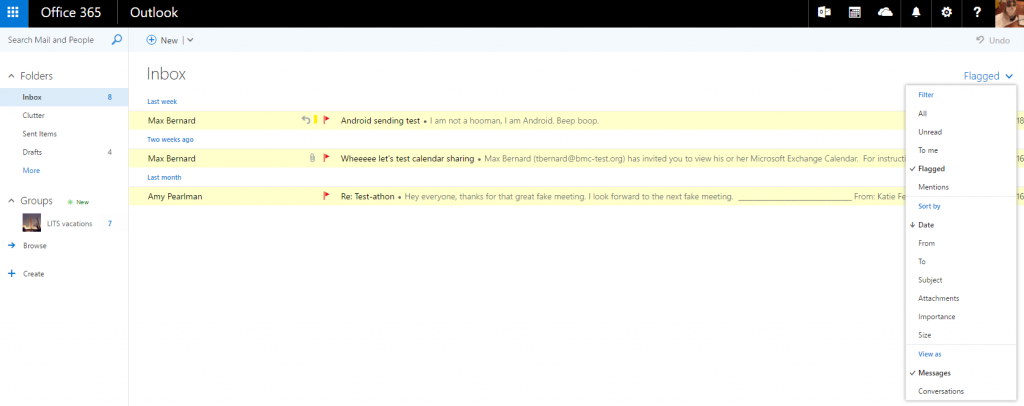Open the Re: Test-athon email
Viewport: 1024px width, 406px height.
[577, 196]
